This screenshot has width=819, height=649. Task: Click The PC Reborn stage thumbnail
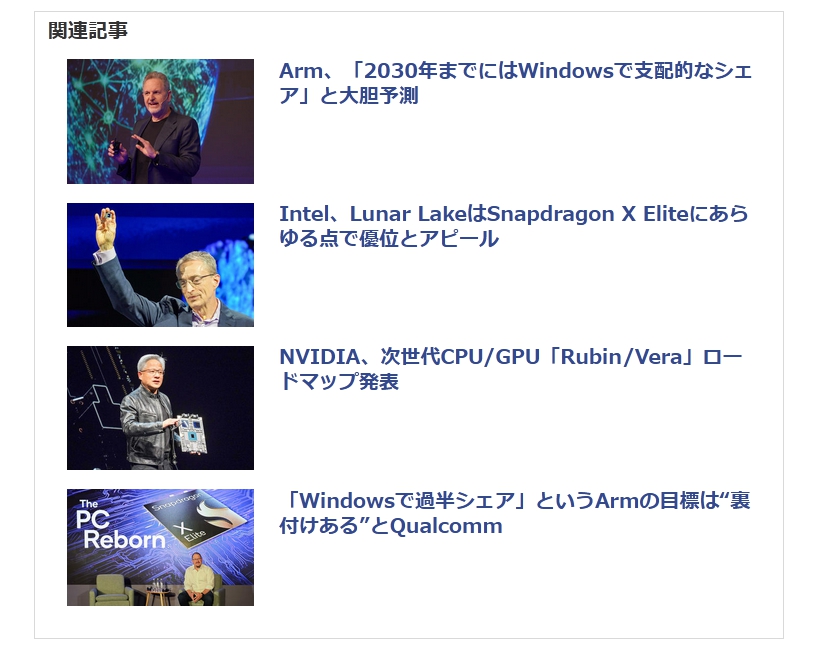(x=160, y=547)
